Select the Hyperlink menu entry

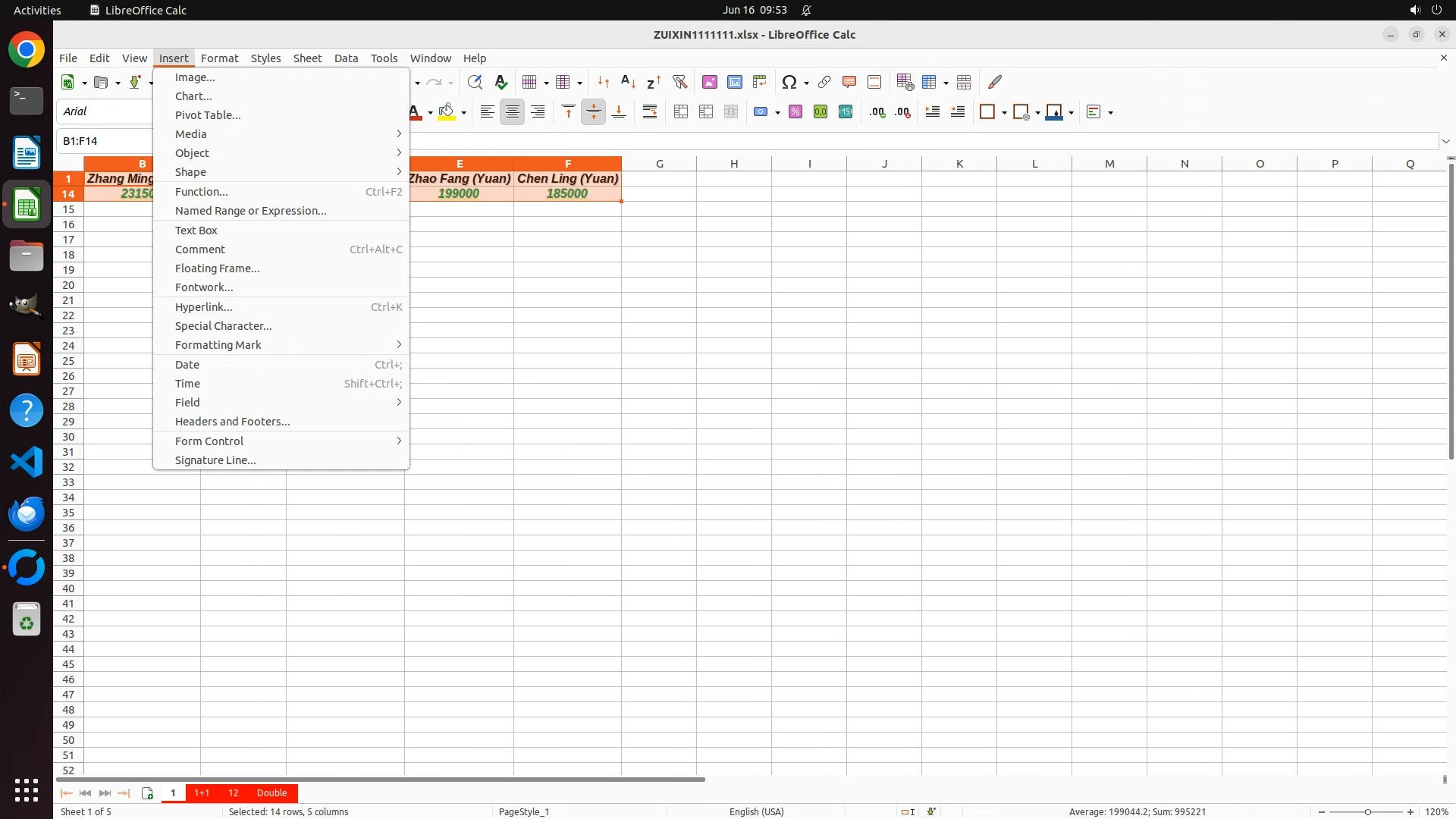tap(203, 307)
